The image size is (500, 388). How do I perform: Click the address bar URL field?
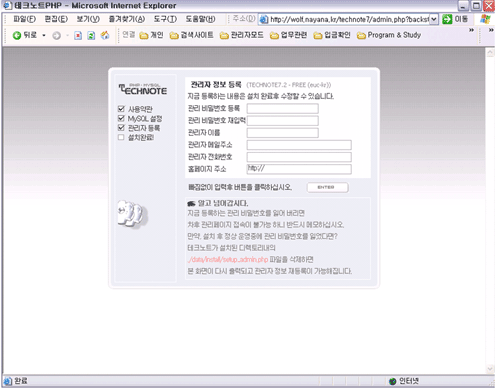tap(349, 19)
